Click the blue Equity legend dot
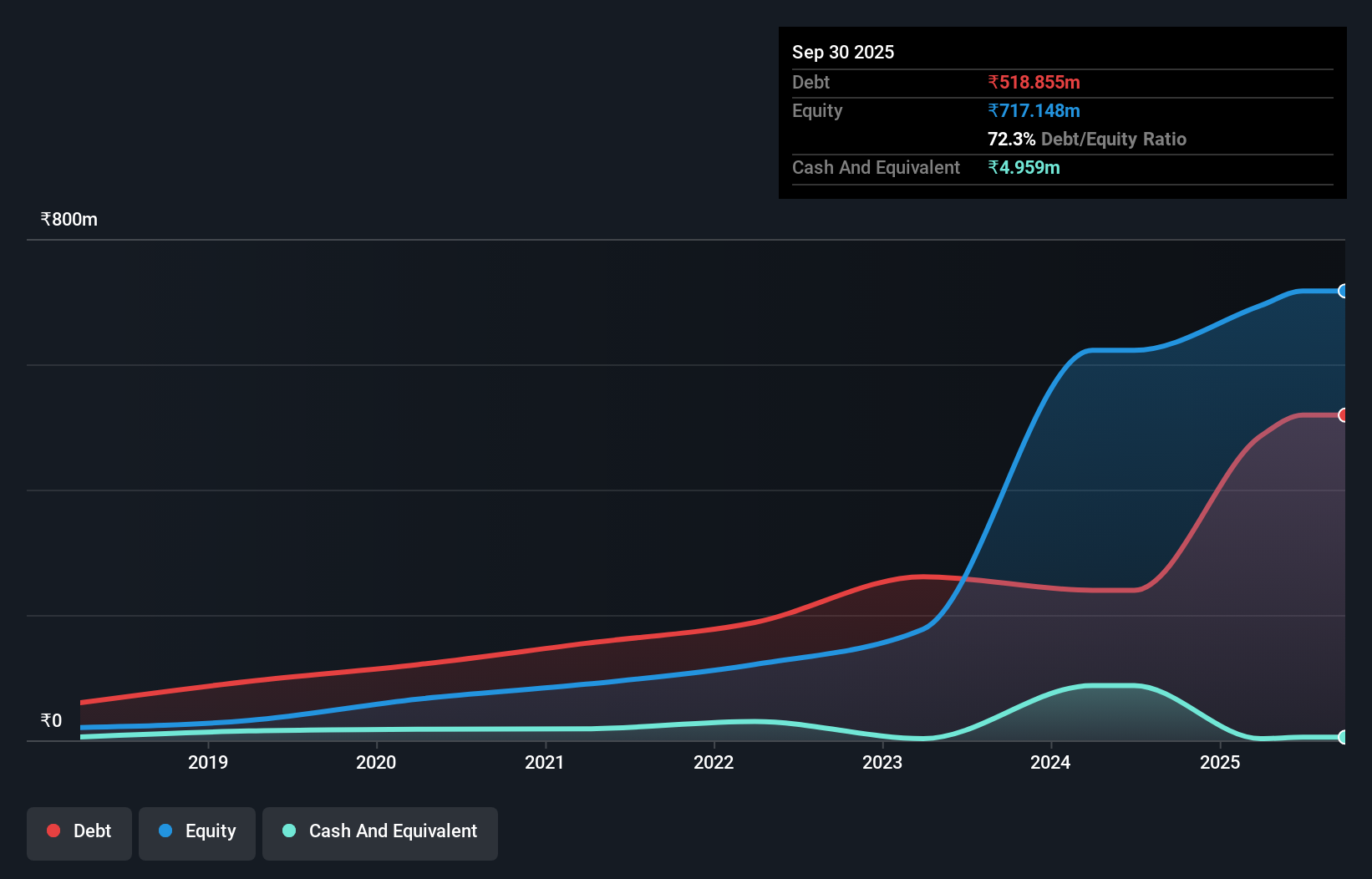This screenshot has height=879, width=1372. point(165,831)
